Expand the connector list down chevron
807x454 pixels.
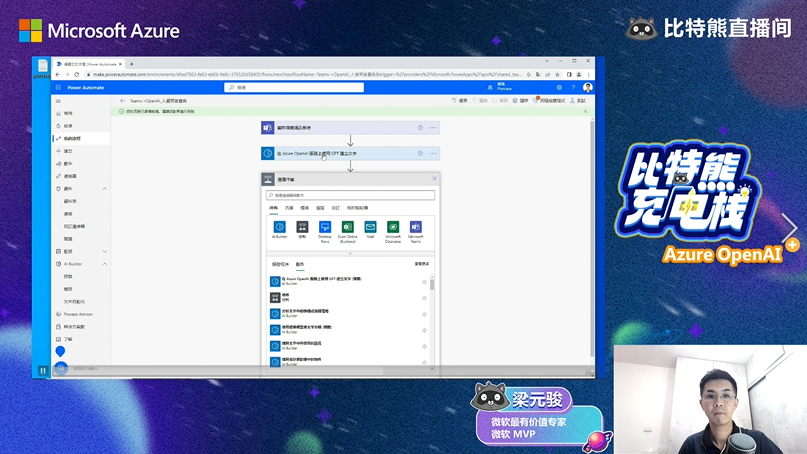coord(350,253)
